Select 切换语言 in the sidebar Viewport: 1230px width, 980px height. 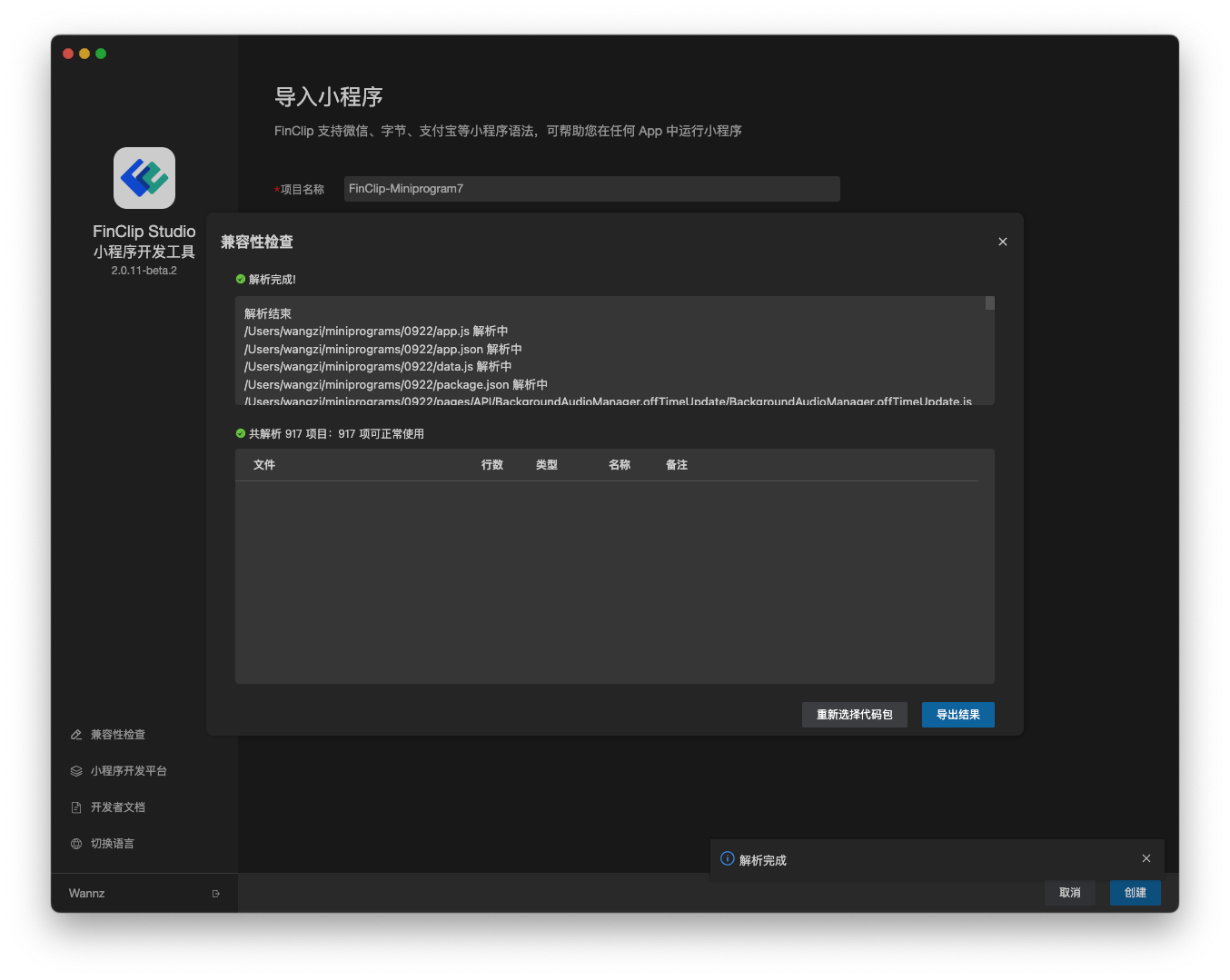click(114, 843)
